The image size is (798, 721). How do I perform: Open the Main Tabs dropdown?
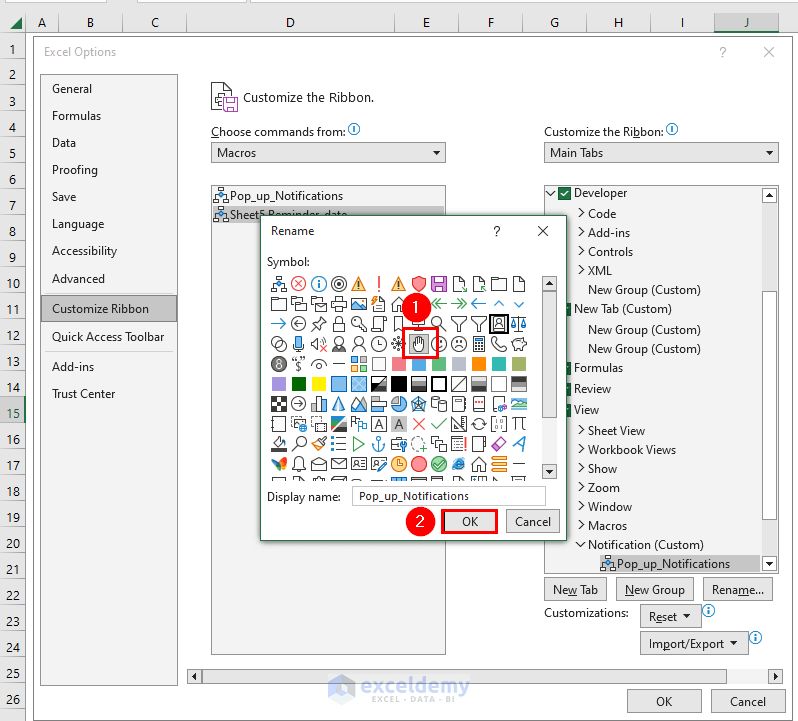pos(661,153)
